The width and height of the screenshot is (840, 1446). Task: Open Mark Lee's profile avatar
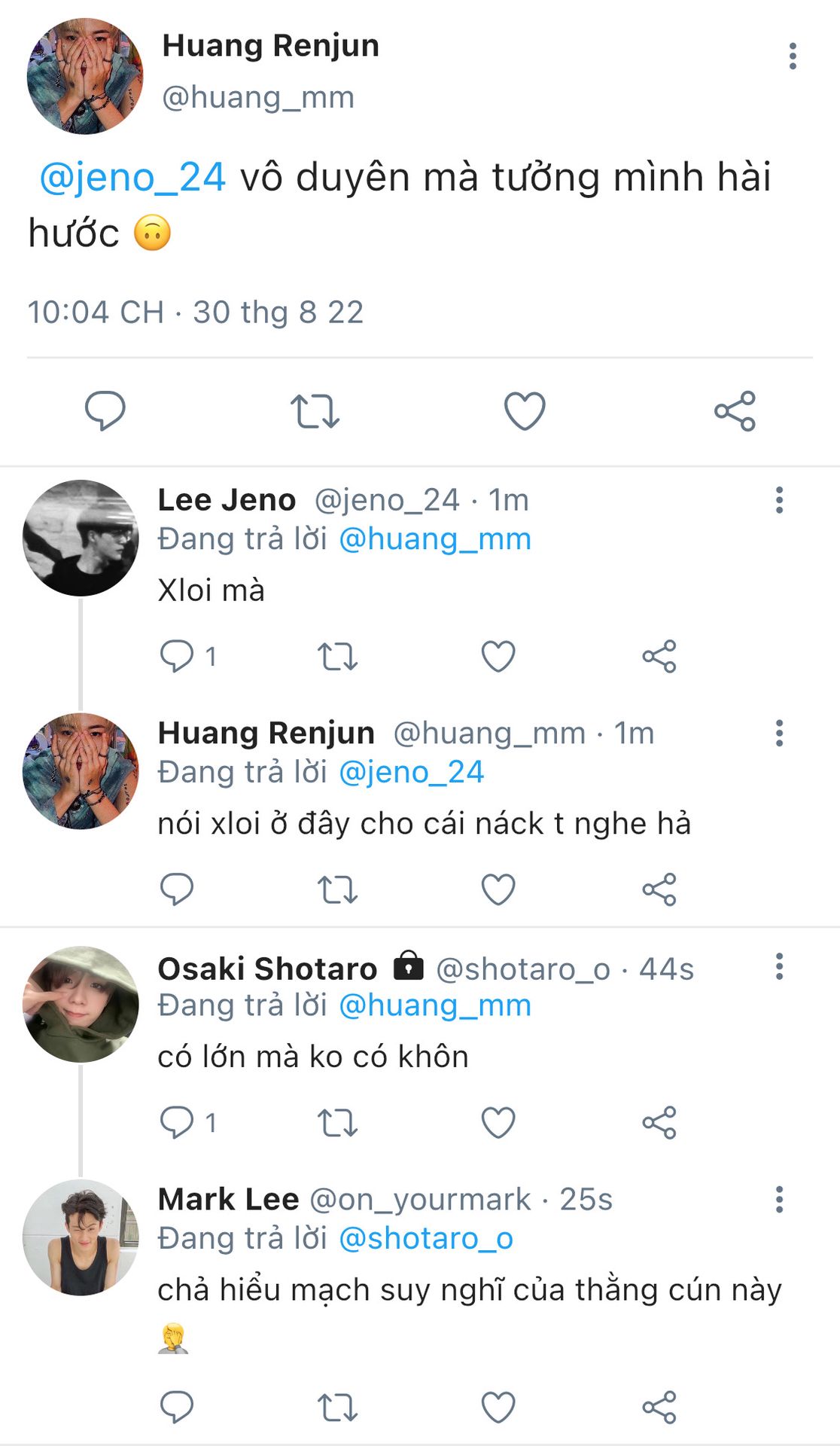coord(81,1237)
